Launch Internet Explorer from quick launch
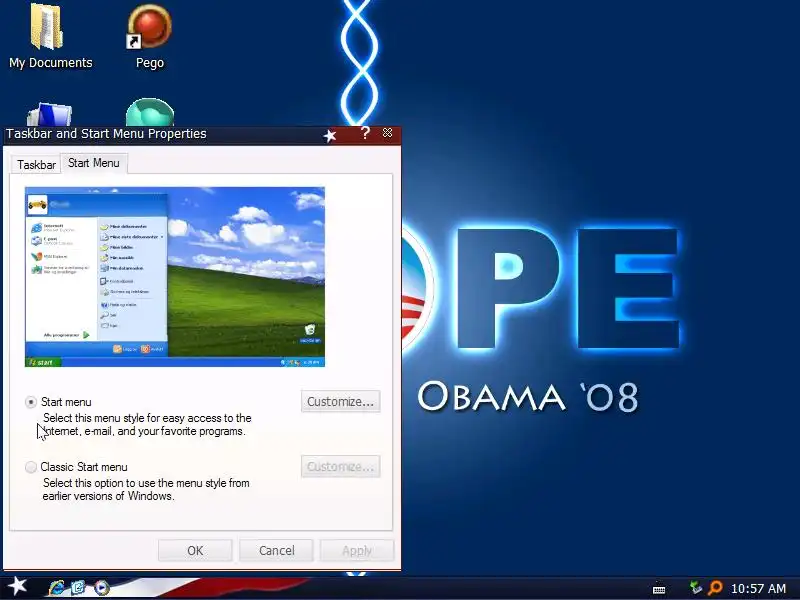Viewport: 800px width, 600px height. (57, 588)
